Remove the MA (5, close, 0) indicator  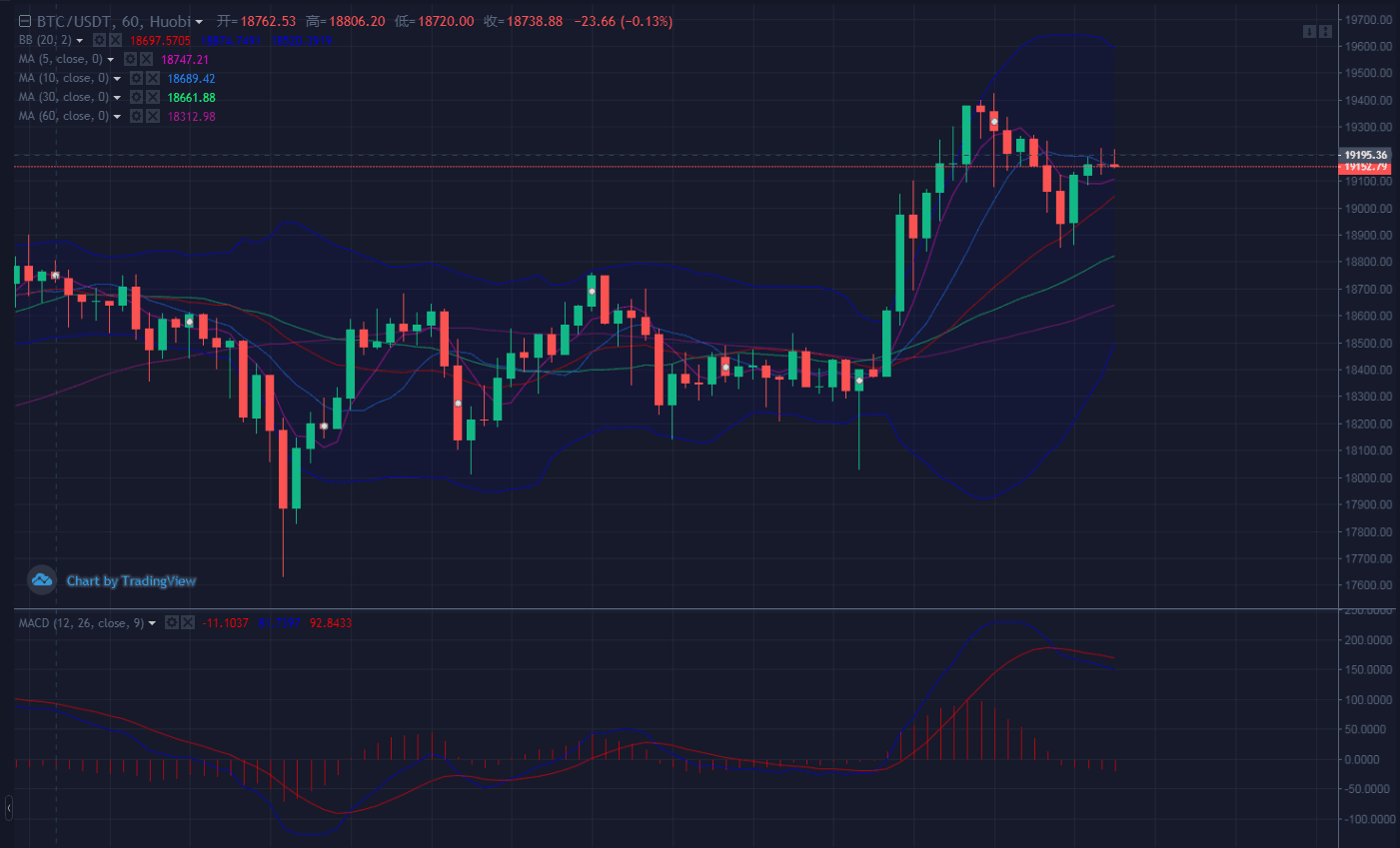(x=147, y=59)
